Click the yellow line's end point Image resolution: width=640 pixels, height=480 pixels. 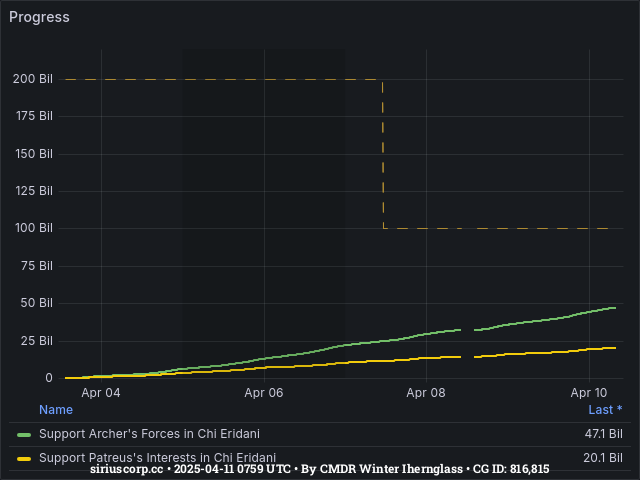point(615,348)
